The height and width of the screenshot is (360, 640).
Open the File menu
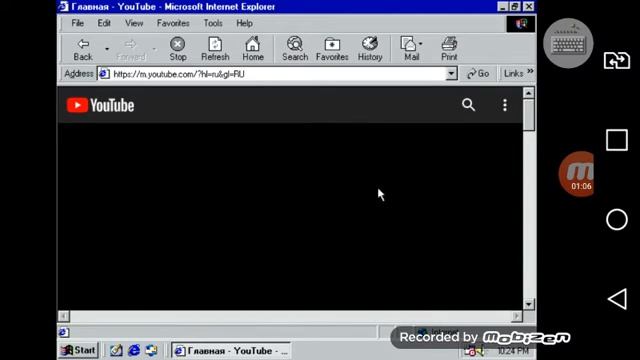click(77, 23)
